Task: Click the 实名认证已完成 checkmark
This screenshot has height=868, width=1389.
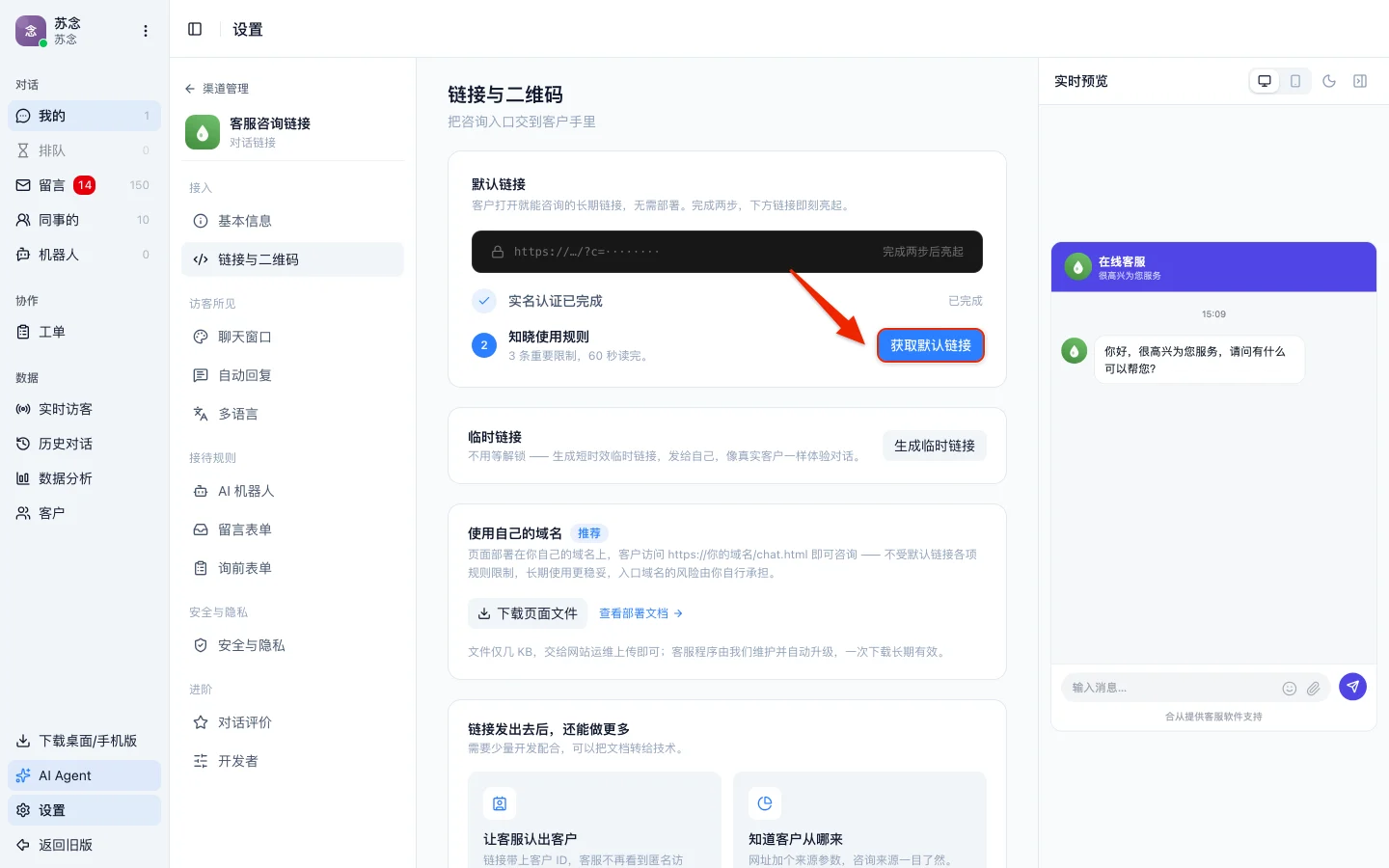Action: point(484,301)
